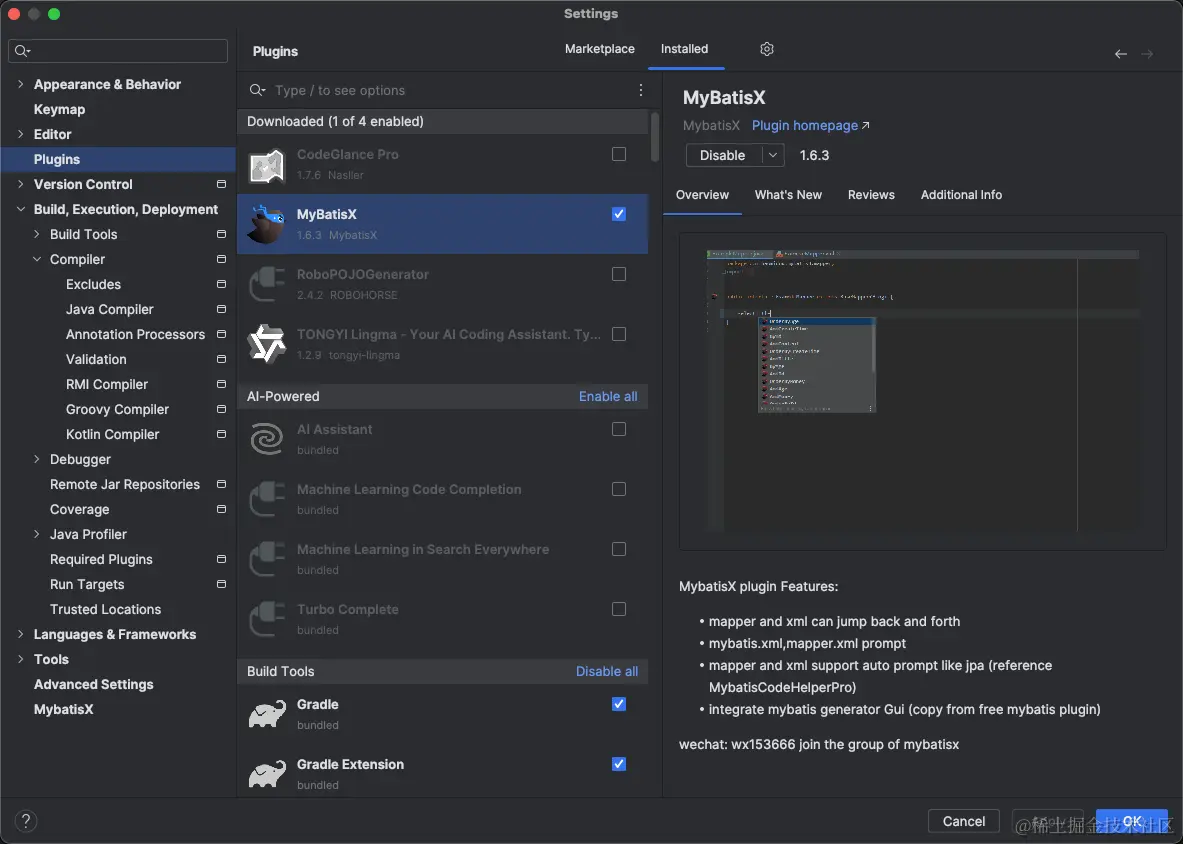Click the project-level icon beside Kotlin Compiler
The width and height of the screenshot is (1183, 844).
pyautogui.click(x=221, y=434)
